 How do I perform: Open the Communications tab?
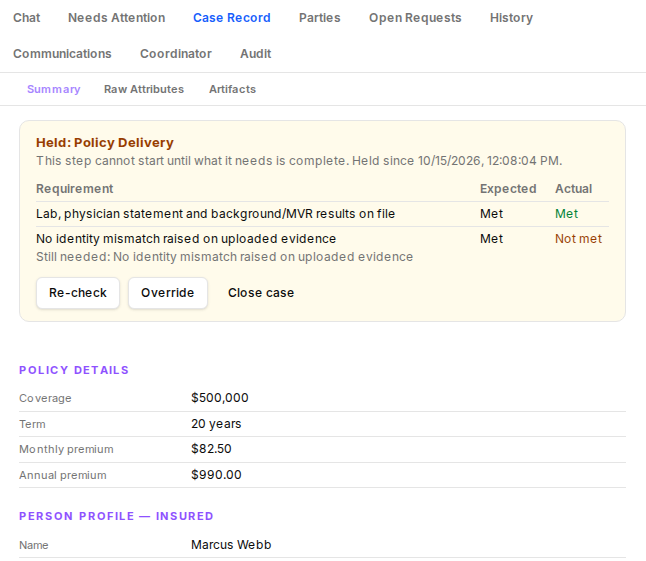point(62,54)
